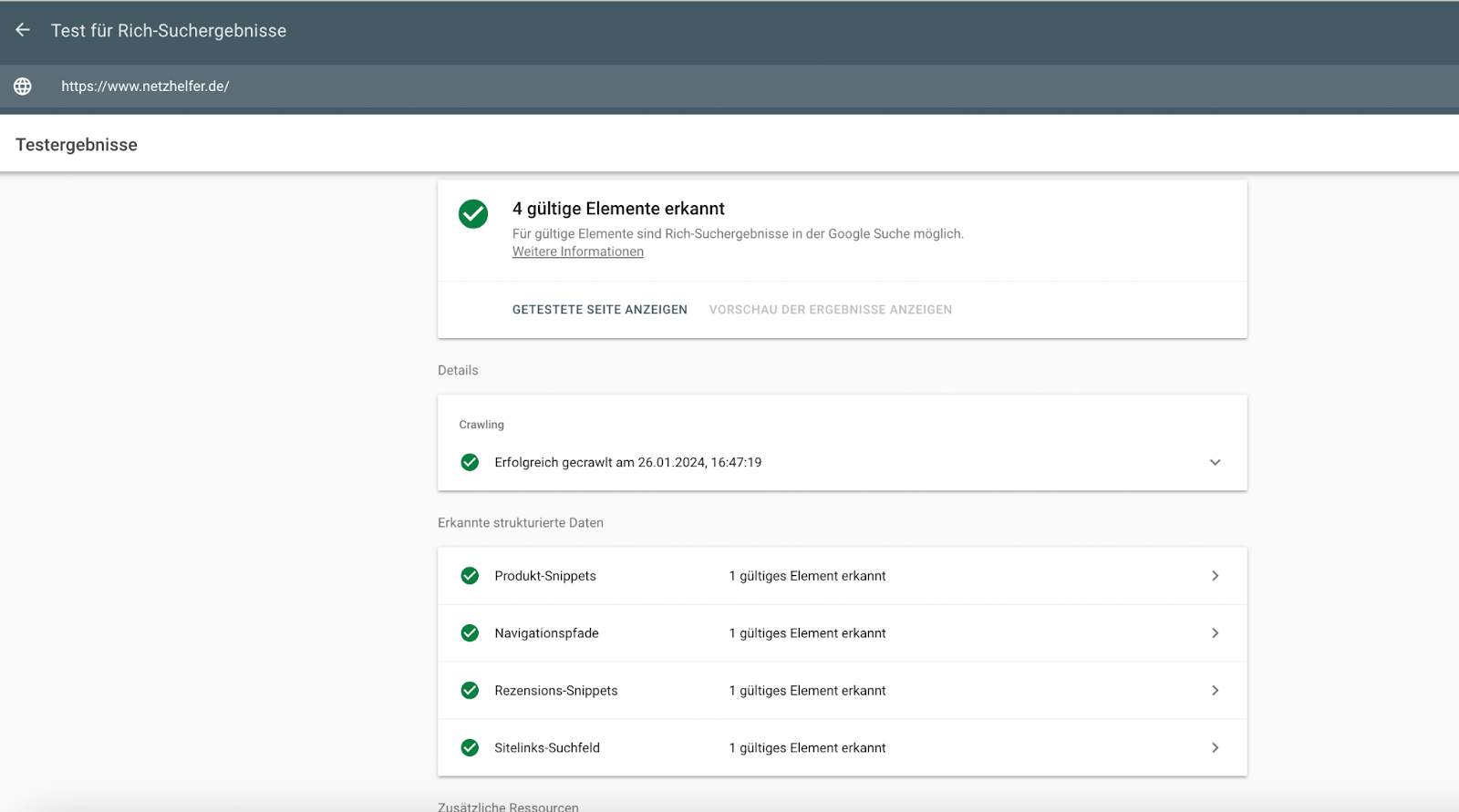Click '1 gültiges Element erkannt' in the Rezensions-Snippets row

(x=807, y=691)
